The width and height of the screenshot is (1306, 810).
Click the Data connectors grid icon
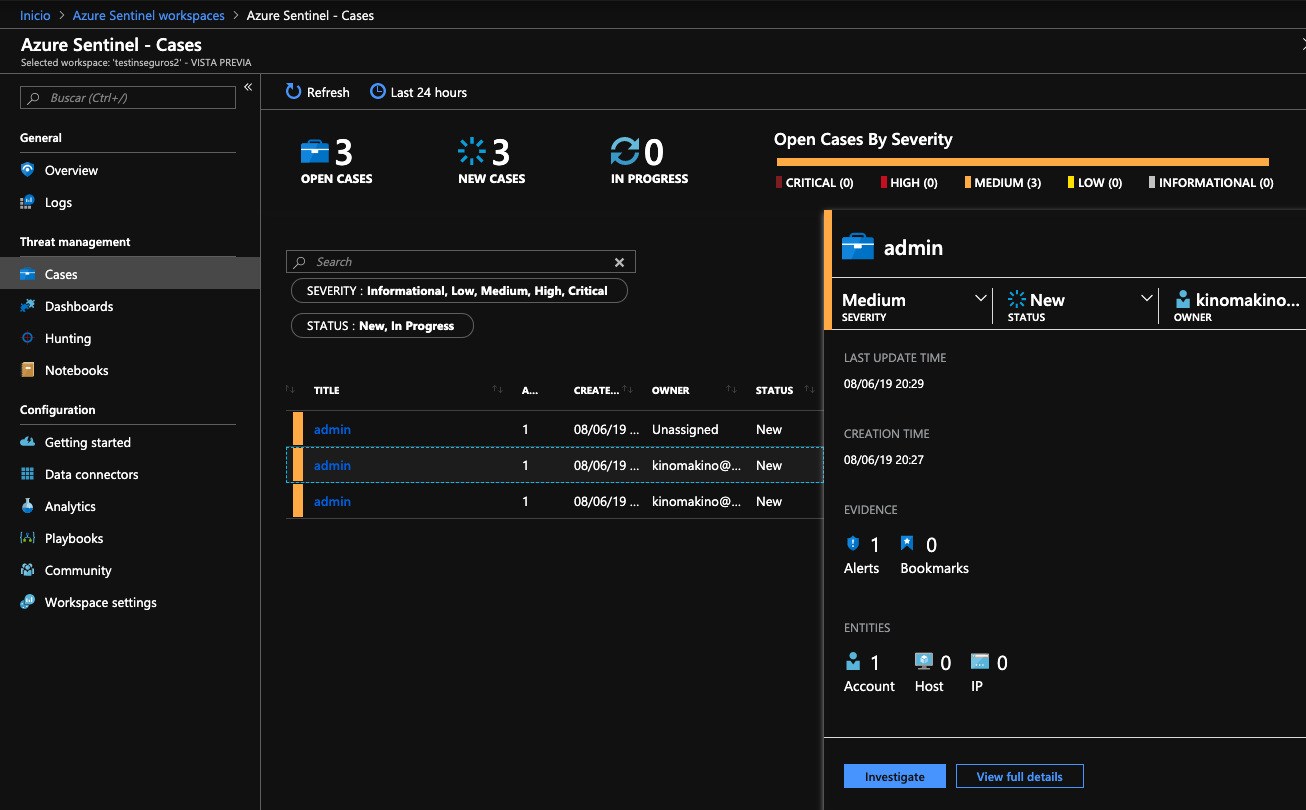27,474
